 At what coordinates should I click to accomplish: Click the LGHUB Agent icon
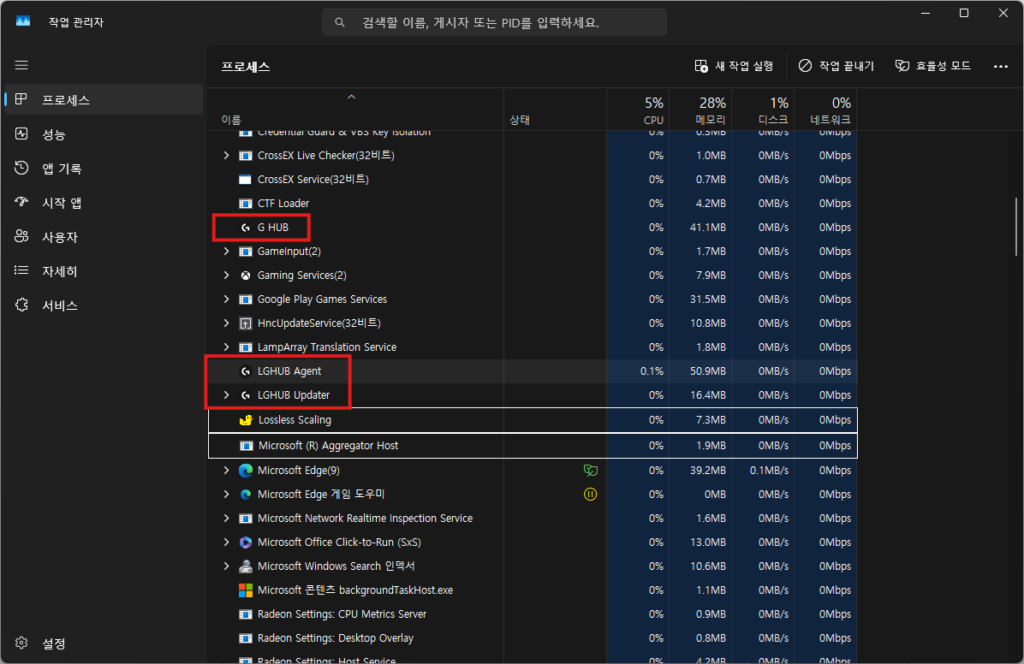coord(246,371)
